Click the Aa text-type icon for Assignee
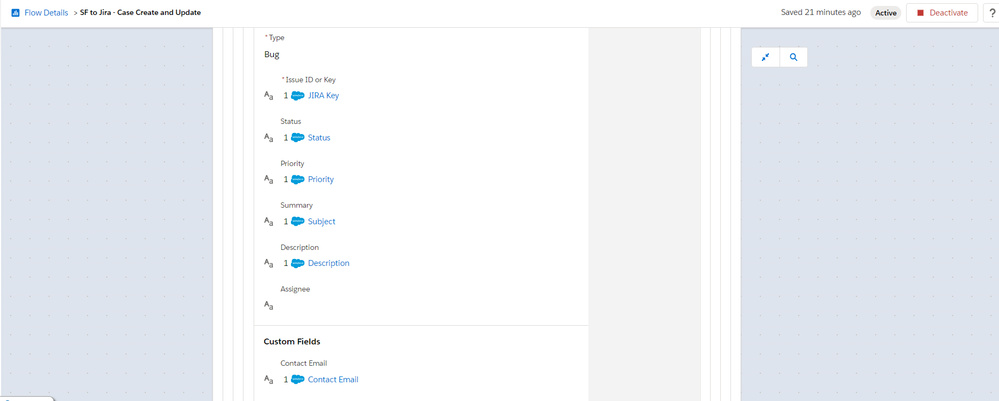 pos(269,306)
